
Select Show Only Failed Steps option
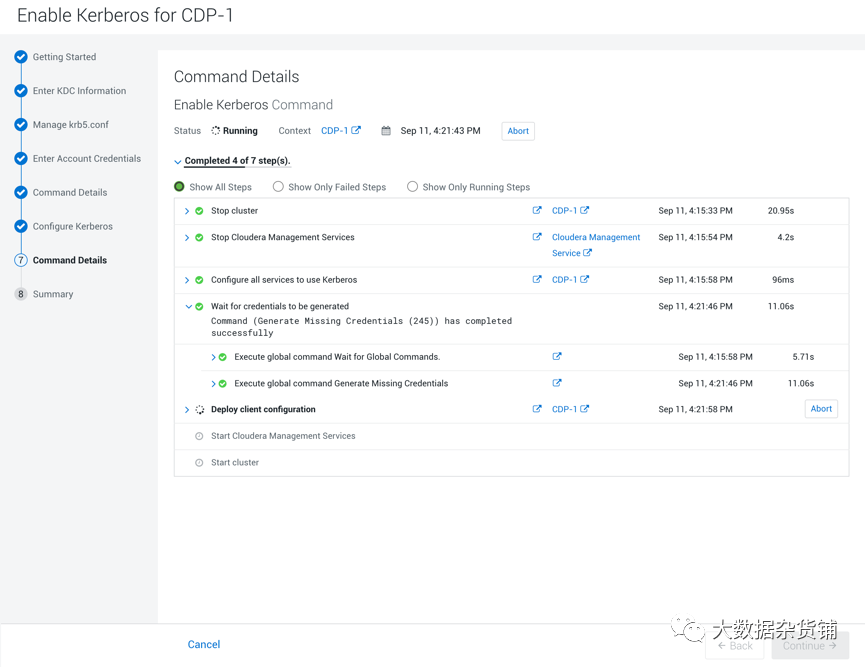(x=279, y=187)
